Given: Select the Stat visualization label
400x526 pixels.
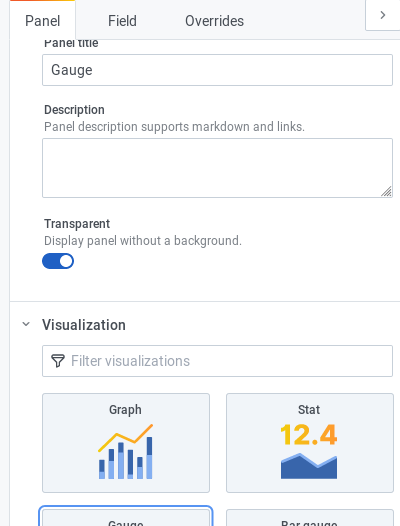Looking at the screenshot, I should pyautogui.click(x=309, y=410).
